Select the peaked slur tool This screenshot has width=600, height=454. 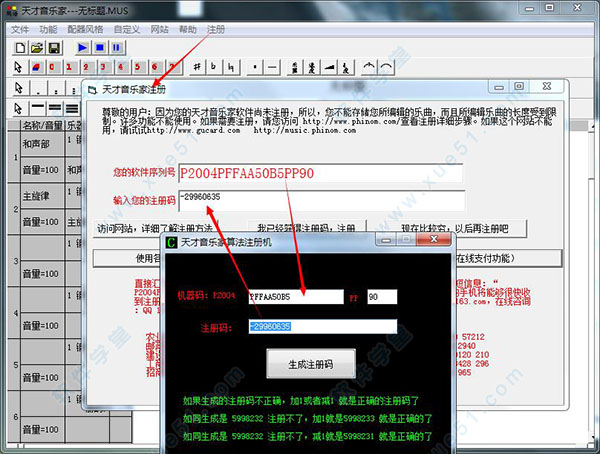coord(369,67)
